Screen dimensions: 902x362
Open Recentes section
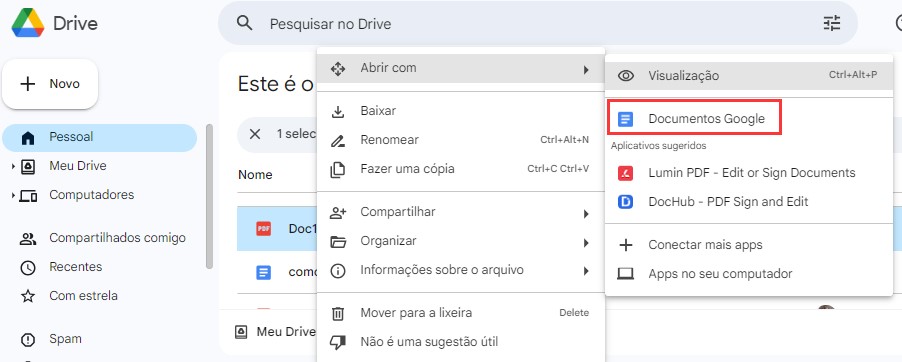[x=75, y=266]
